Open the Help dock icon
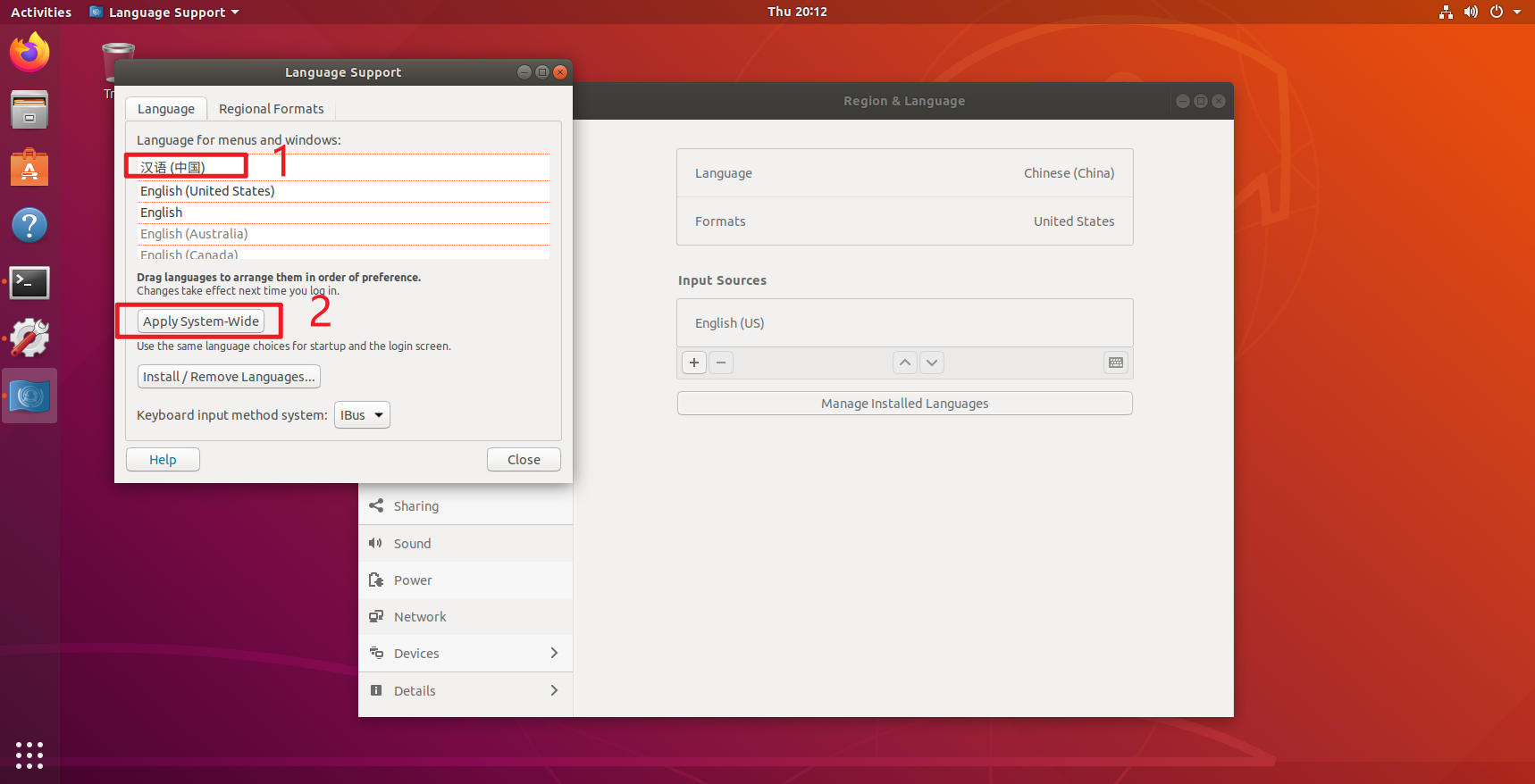Image resolution: width=1535 pixels, height=784 pixels. (x=29, y=225)
